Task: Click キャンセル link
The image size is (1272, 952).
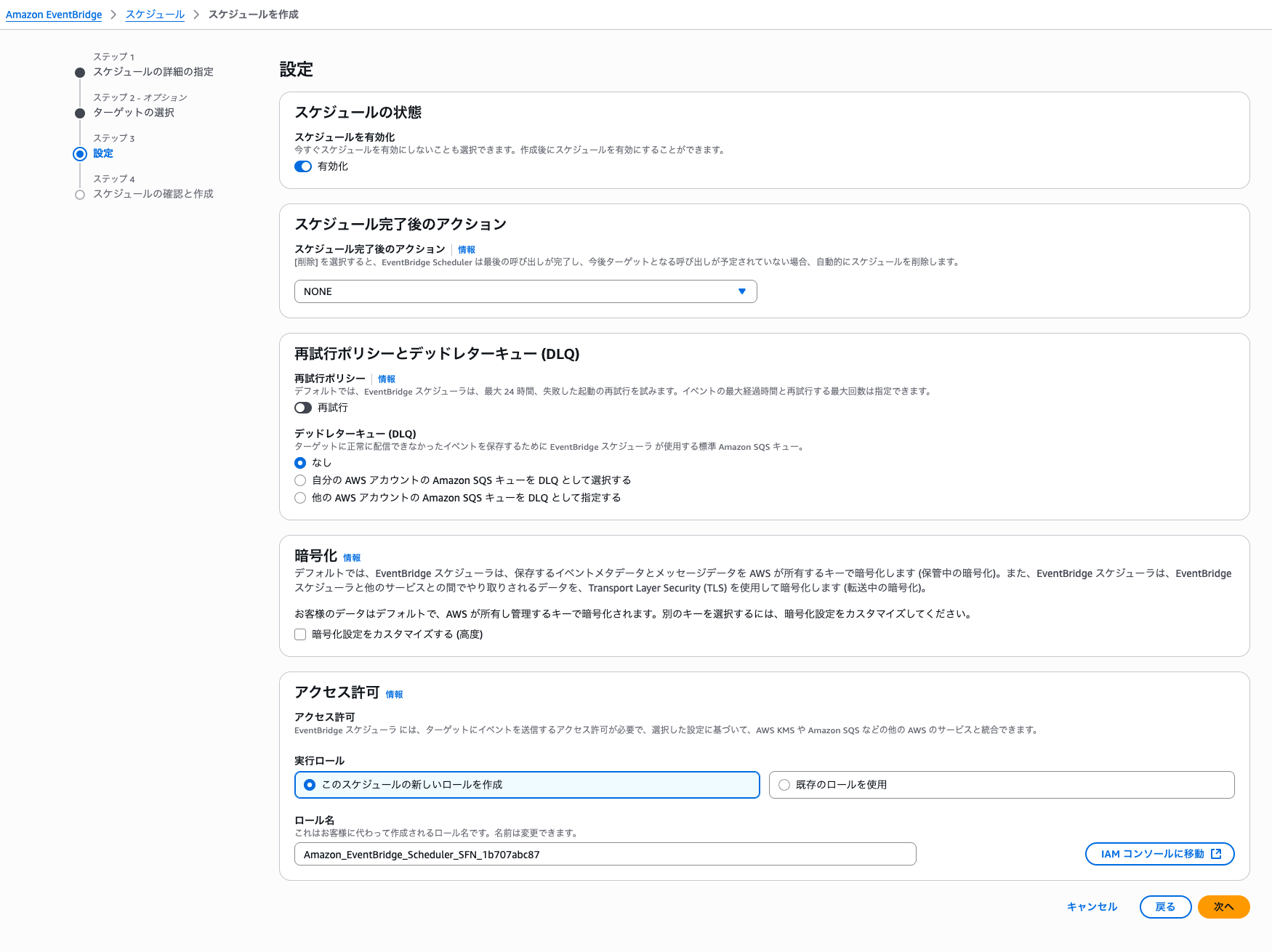Action: [x=1092, y=907]
